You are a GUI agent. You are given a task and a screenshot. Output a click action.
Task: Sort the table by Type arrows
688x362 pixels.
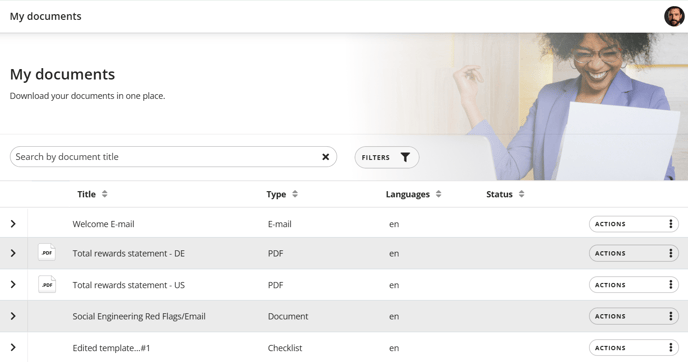pos(295,194)
